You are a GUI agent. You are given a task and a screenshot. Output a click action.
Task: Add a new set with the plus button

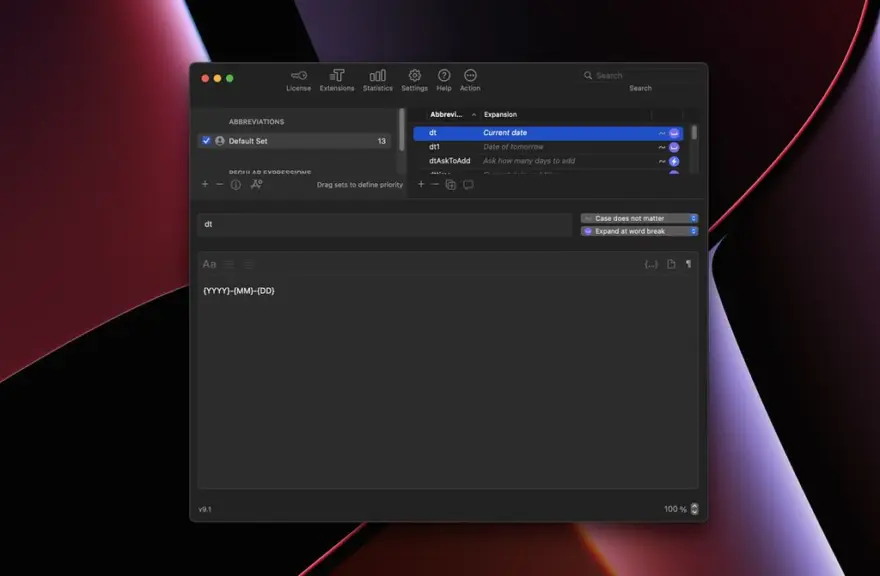click(205, 184)
